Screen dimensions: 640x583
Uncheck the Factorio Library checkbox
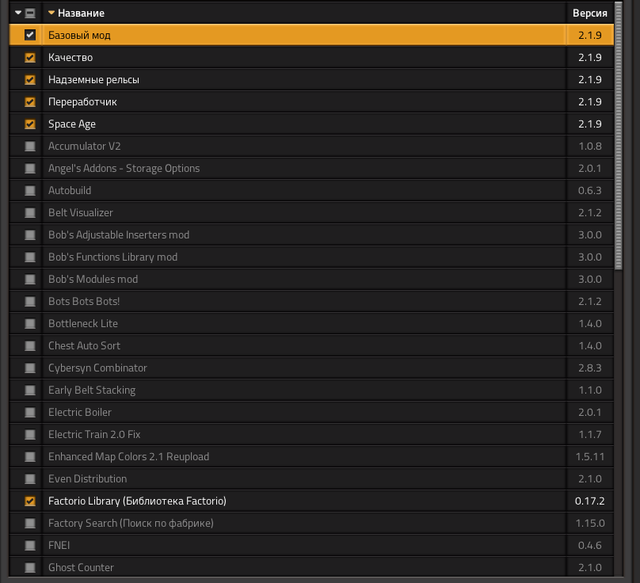tap(30, 501)
